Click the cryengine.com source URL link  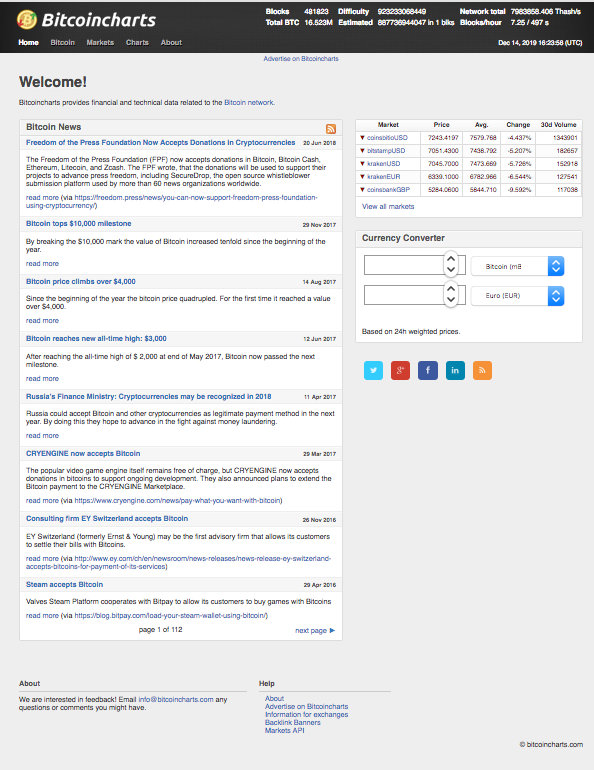tap(177, 500)
